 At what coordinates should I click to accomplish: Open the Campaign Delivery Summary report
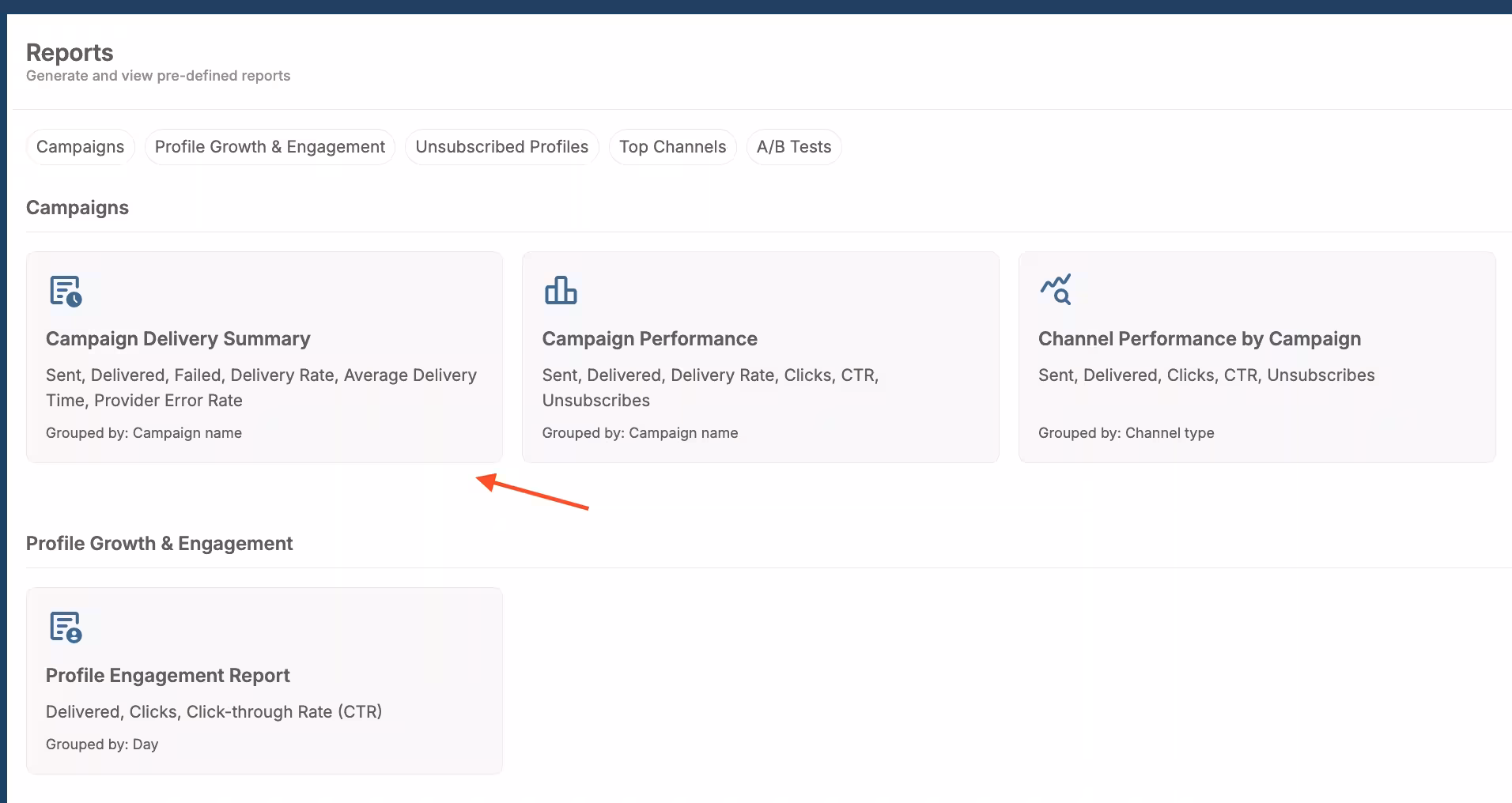click(x=264, y=356)
